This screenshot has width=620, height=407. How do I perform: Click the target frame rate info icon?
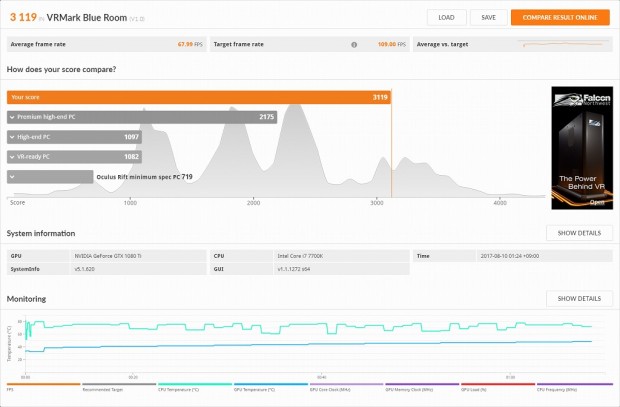coord(354,45)
